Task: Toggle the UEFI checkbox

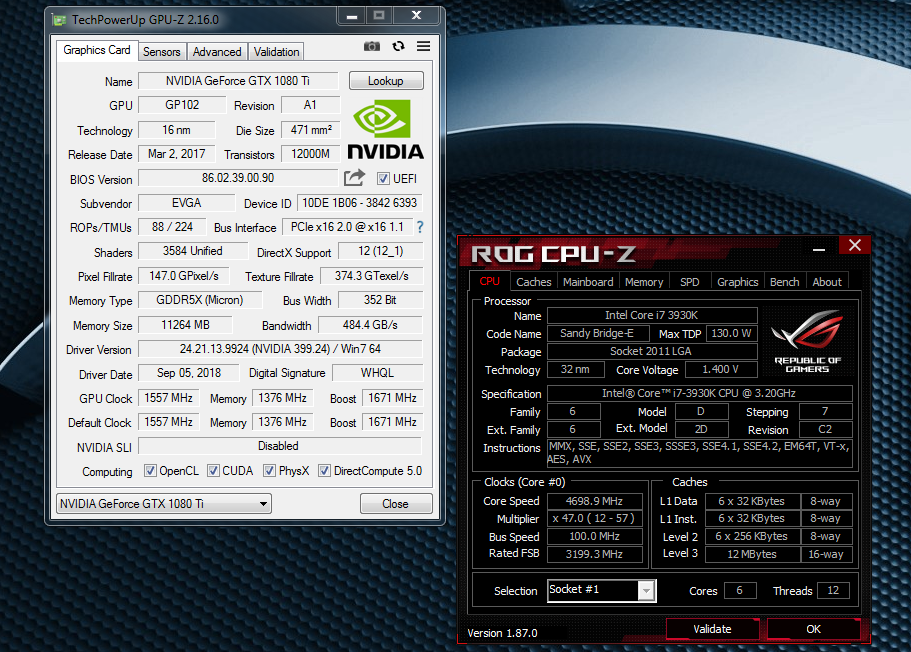Action: (x=383, y=178)
